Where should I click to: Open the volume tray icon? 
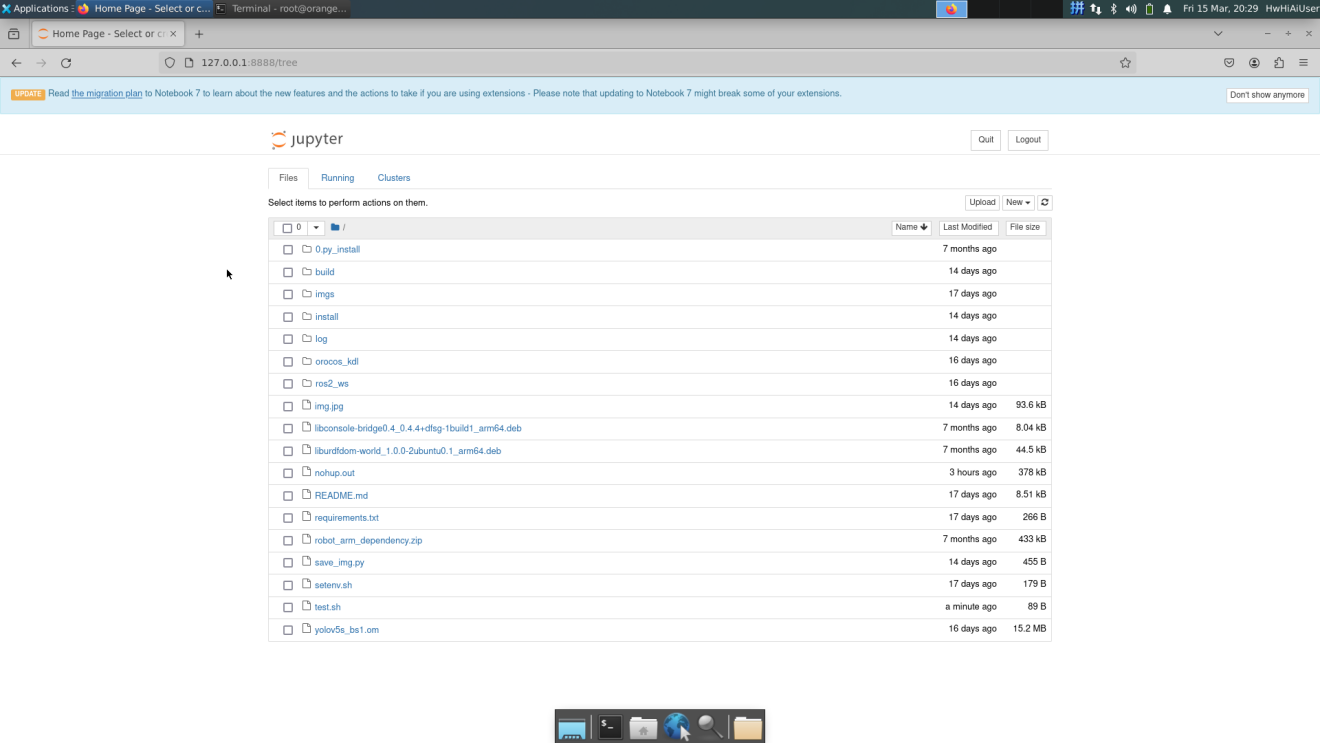[x=1131, y=9]
